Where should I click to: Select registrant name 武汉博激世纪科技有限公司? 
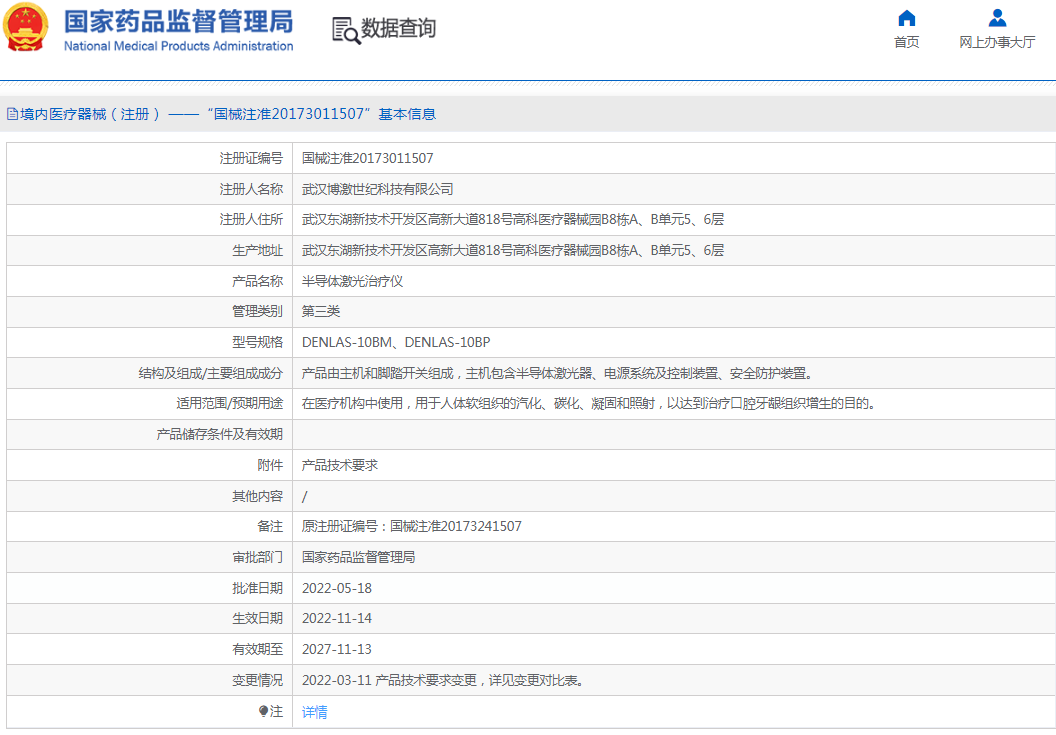click(x=377, y=189)
